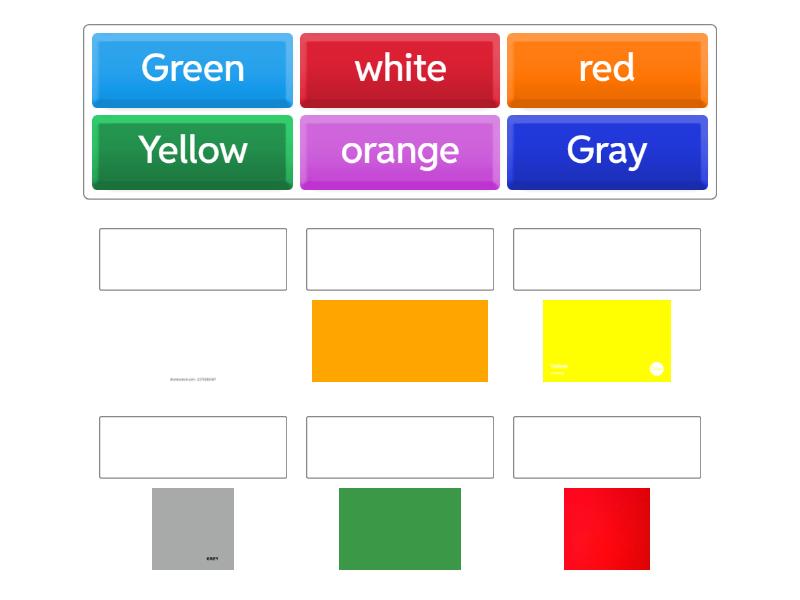
Task: Select the white word tile
Action: point(400,69)
